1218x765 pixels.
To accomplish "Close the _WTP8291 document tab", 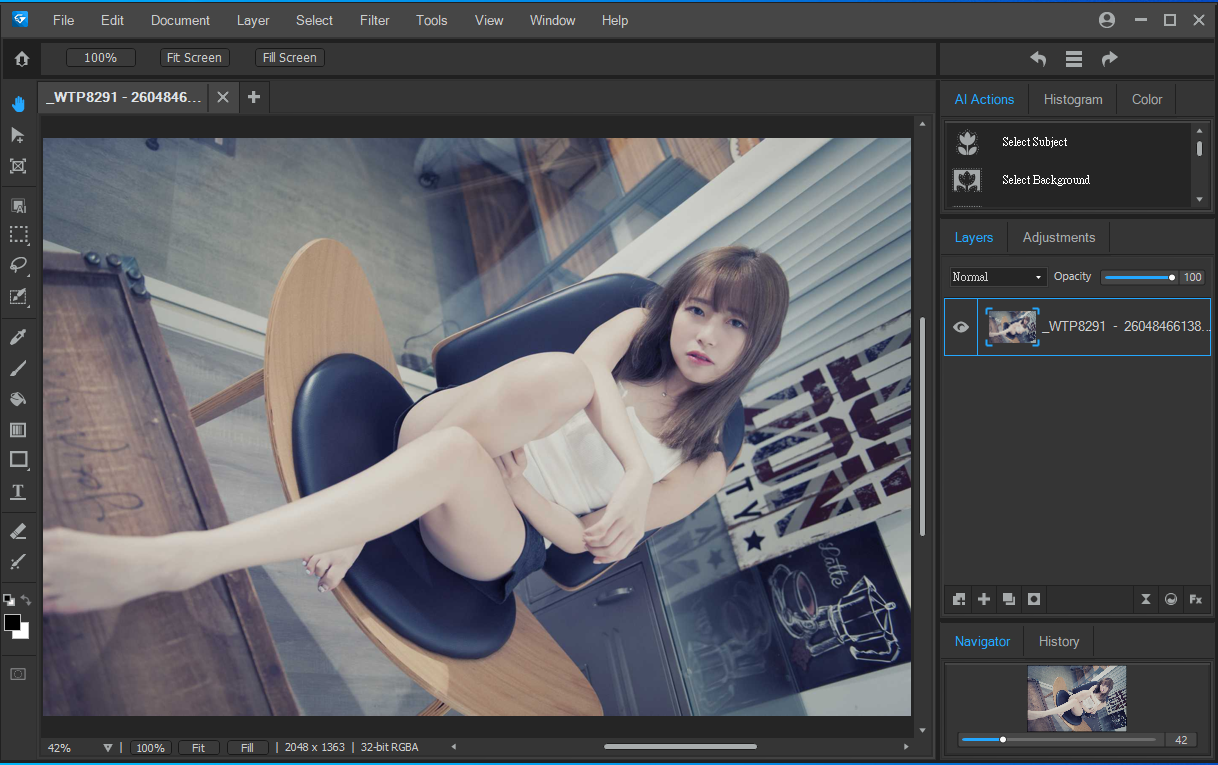I will (x=223, y=97).
